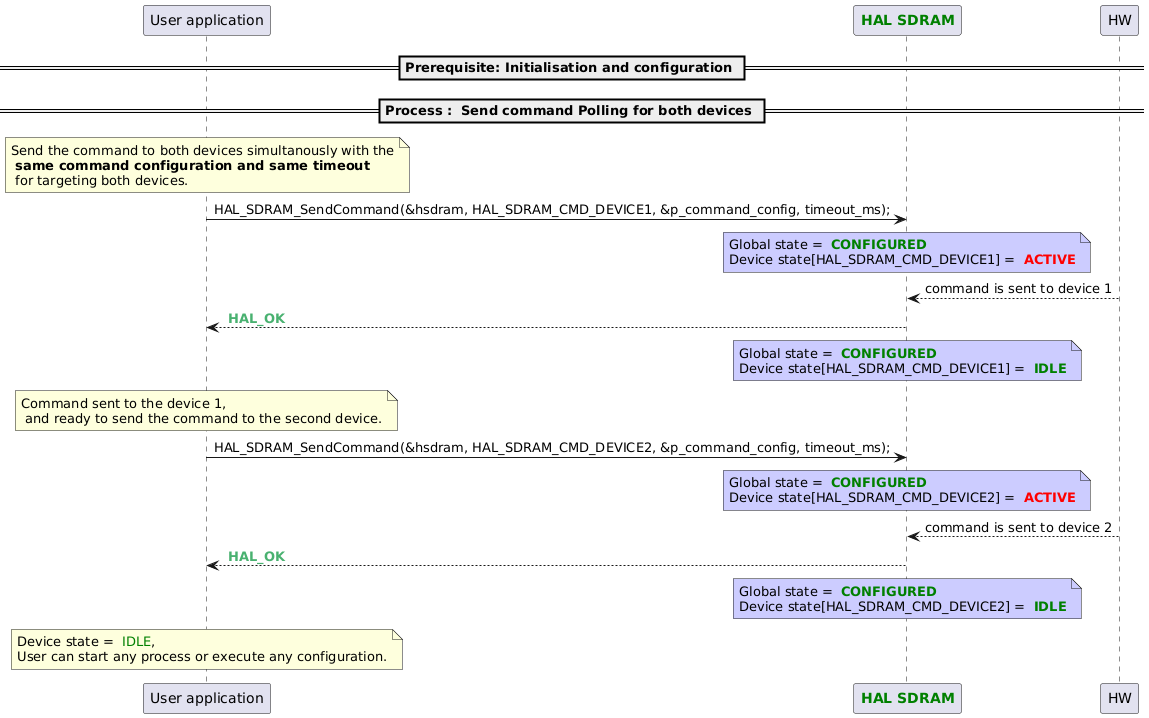The width and height of the screenshot is (1149, 718).
Task: Select the top HAL SDRAM participant box
Action: 907,21
